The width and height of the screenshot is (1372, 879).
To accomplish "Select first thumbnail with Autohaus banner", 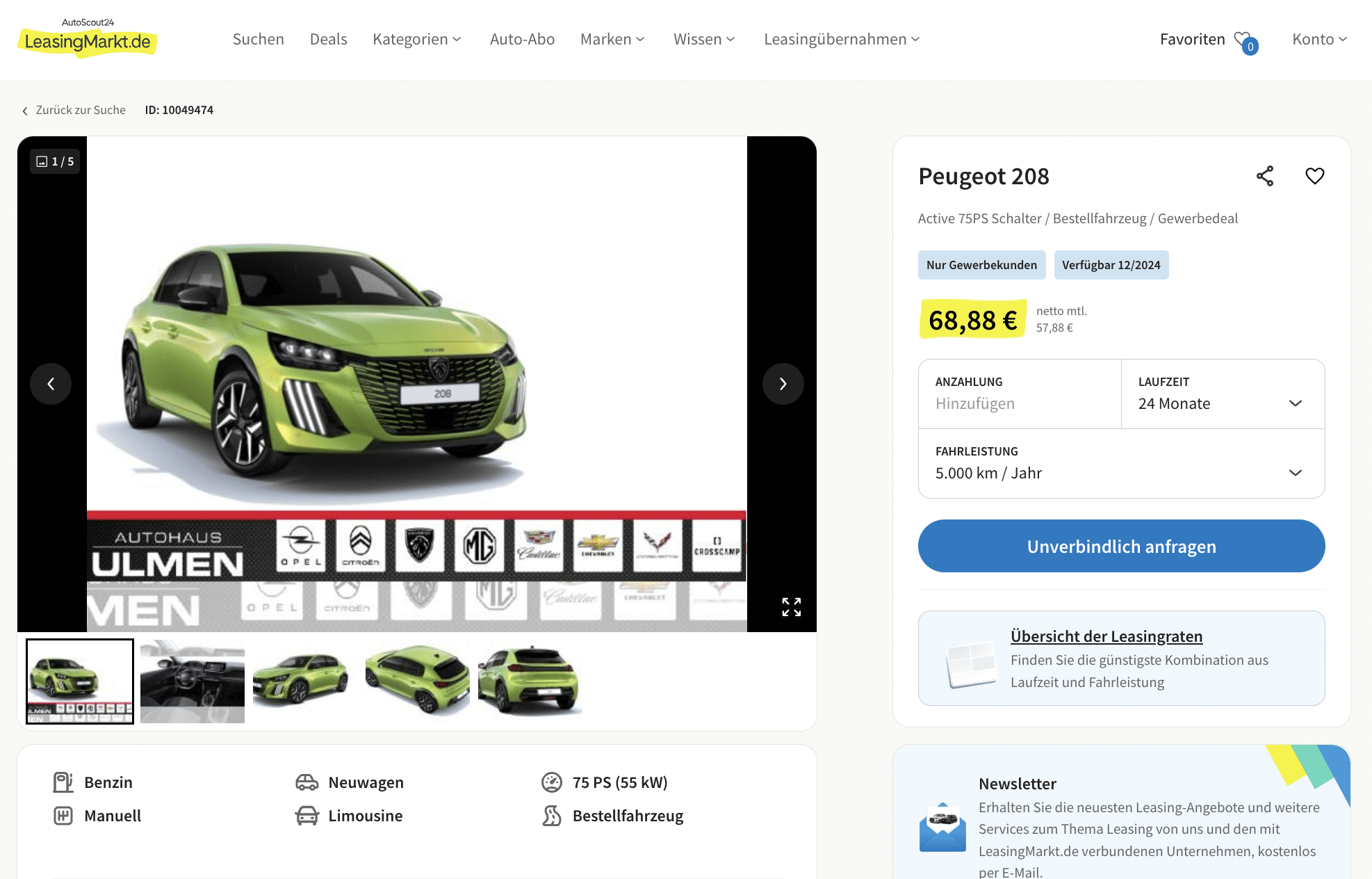I will coord(80,682).
